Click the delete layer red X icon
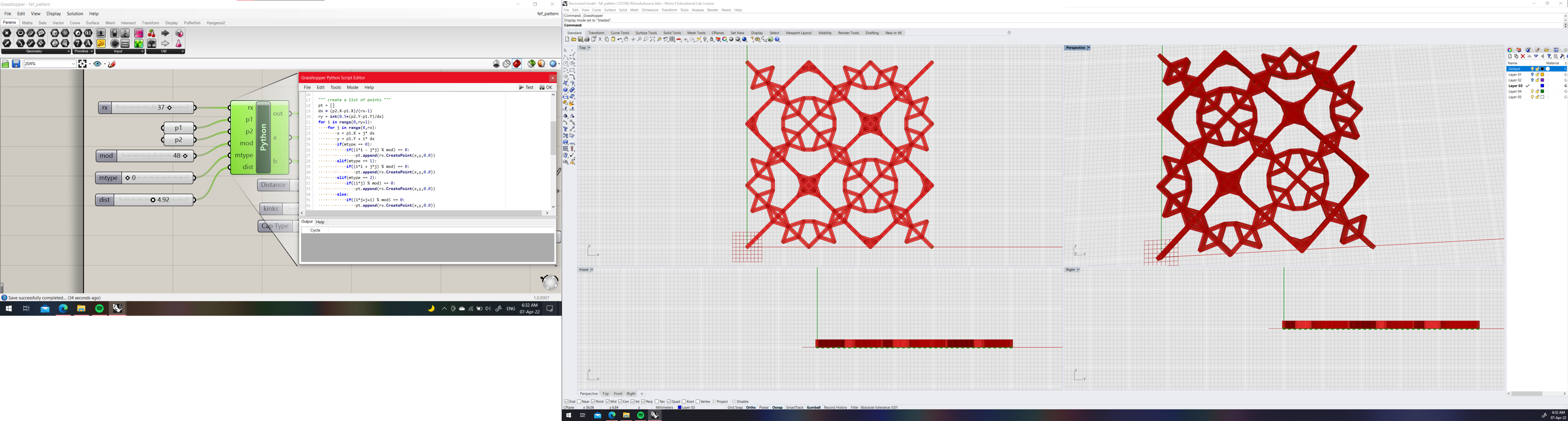This screenshot has width=1568, height=421. (1523, 56)
